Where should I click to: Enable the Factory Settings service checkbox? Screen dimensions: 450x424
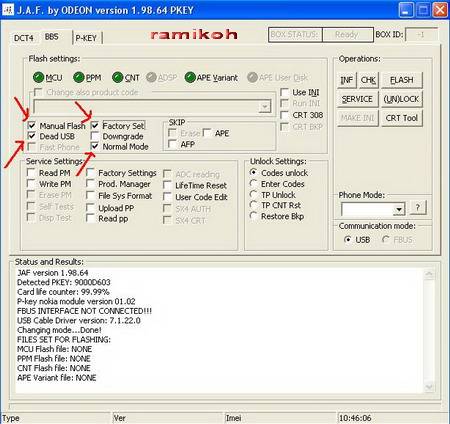pos(90,173)
